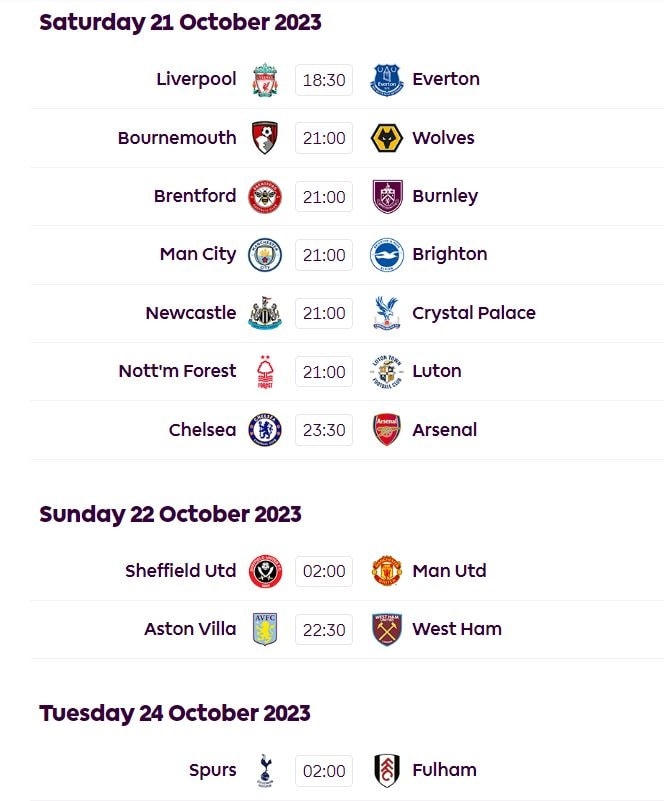Select the Wolves badge icon
Image resolution: width=664 pixels, height=801 pixels.
click(386, 138)
